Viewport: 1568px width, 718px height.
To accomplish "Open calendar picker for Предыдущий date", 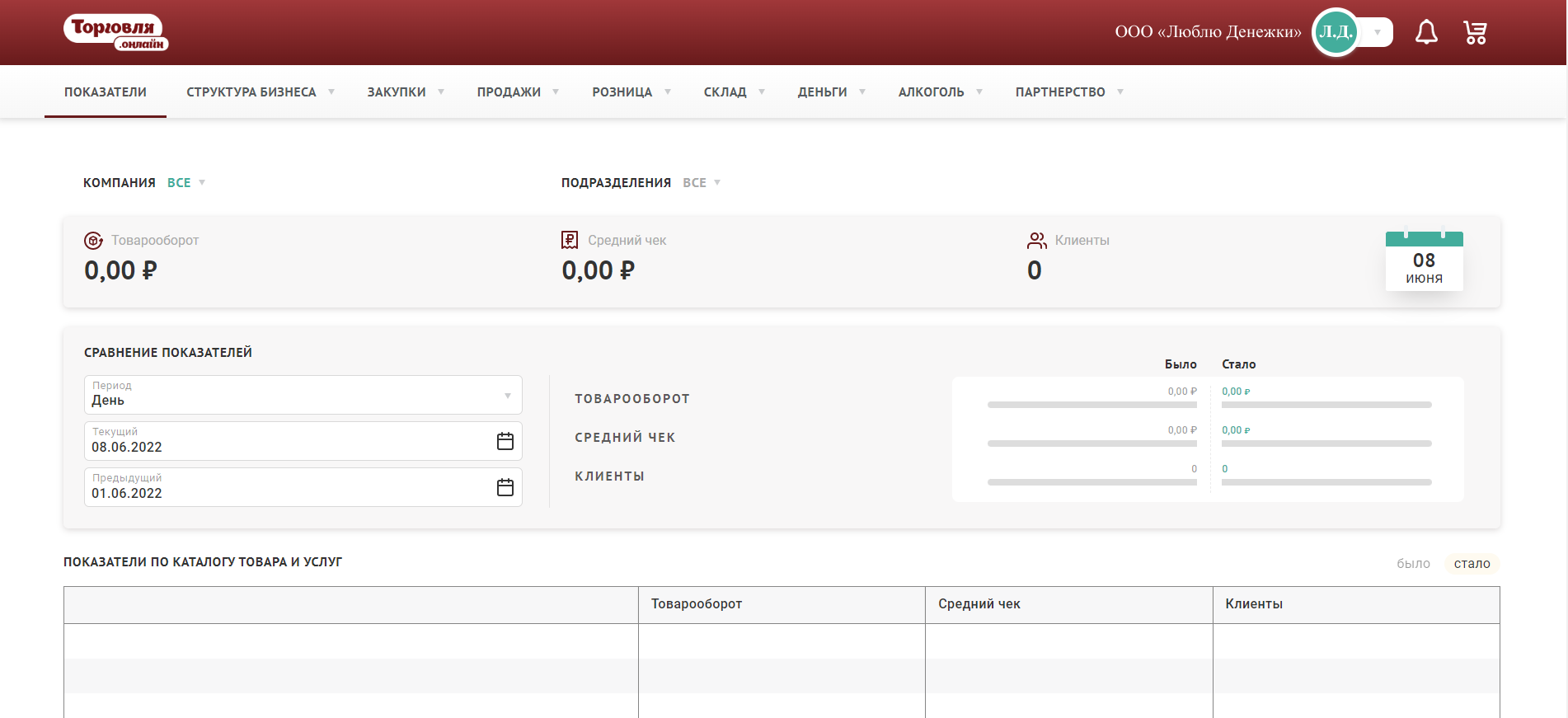I will pyautogui.click(x=505, y=487).
